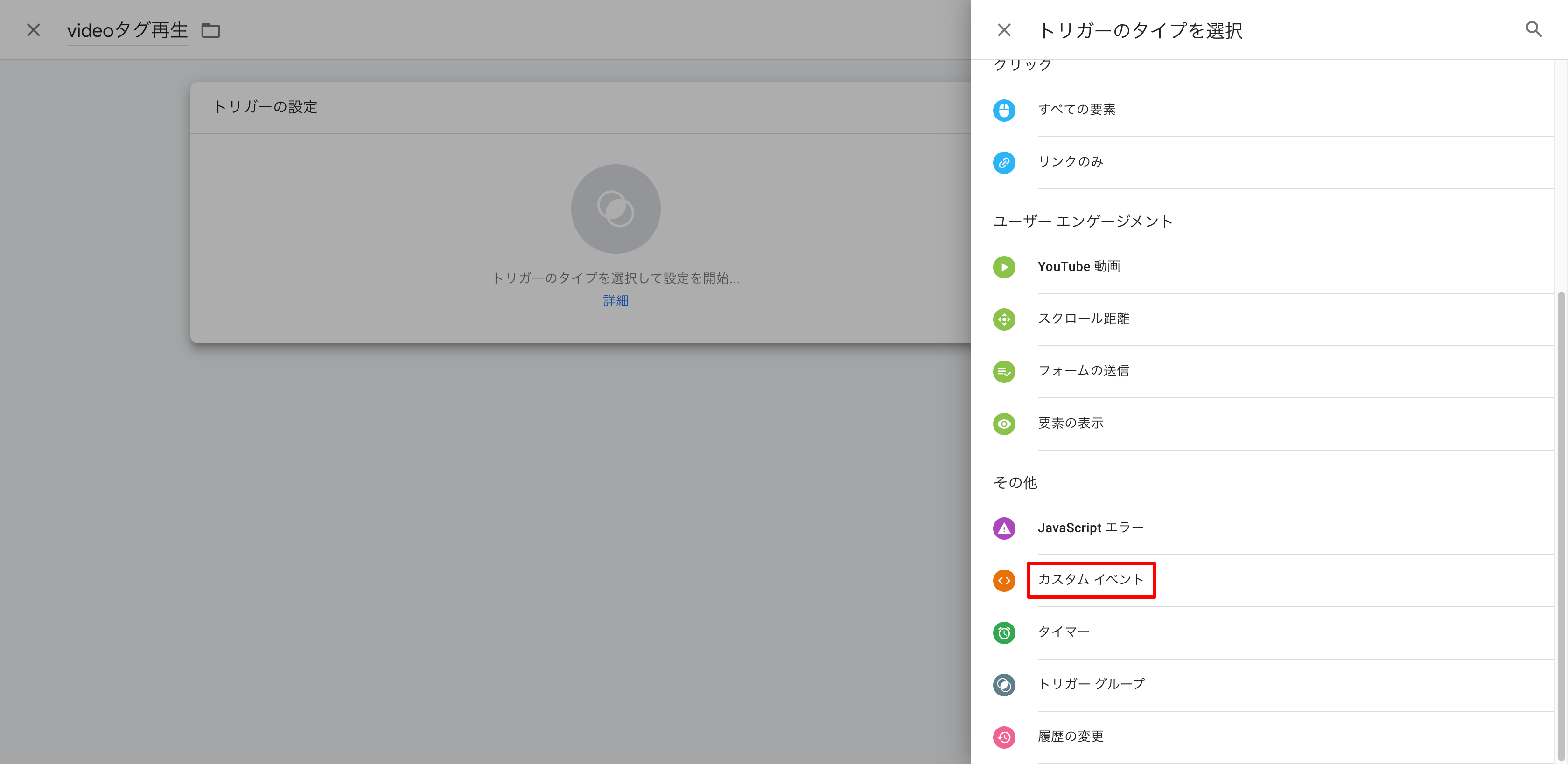Click the その他 section heading
The width and height of the screenshot is (1568, 764).
click(x=1015, y=483)
